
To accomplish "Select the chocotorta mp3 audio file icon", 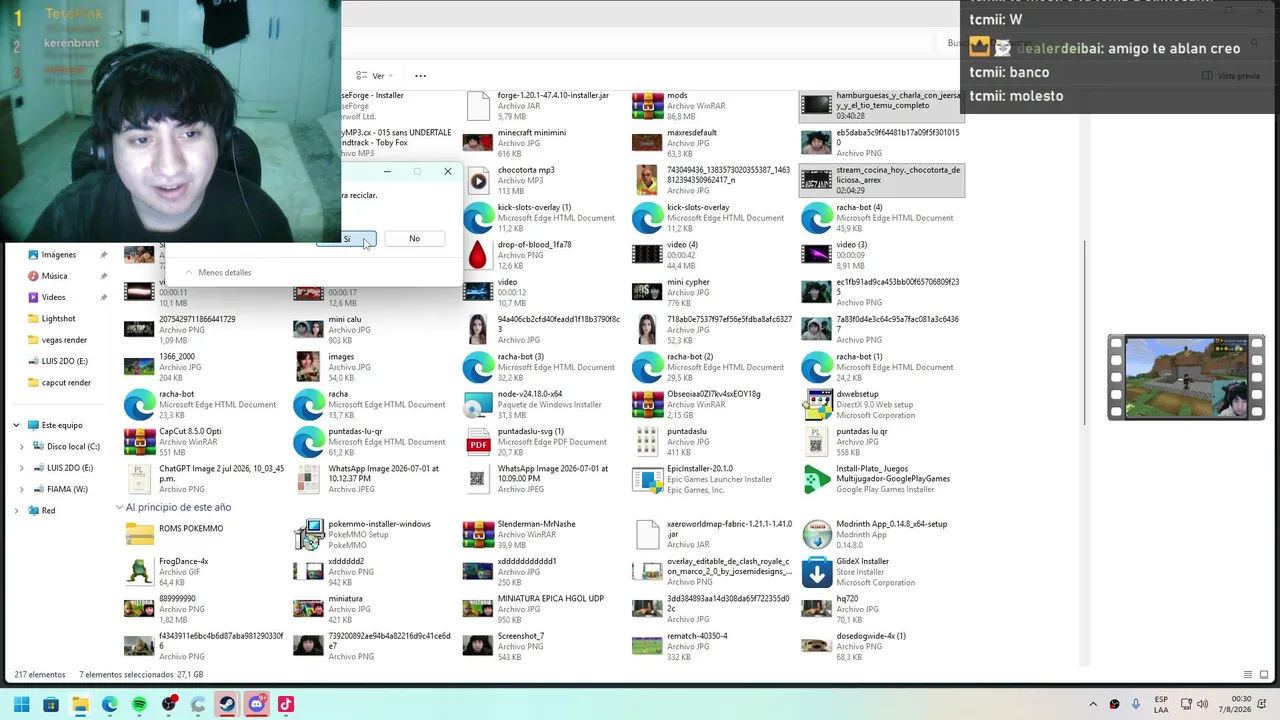I will coord(478,180).
